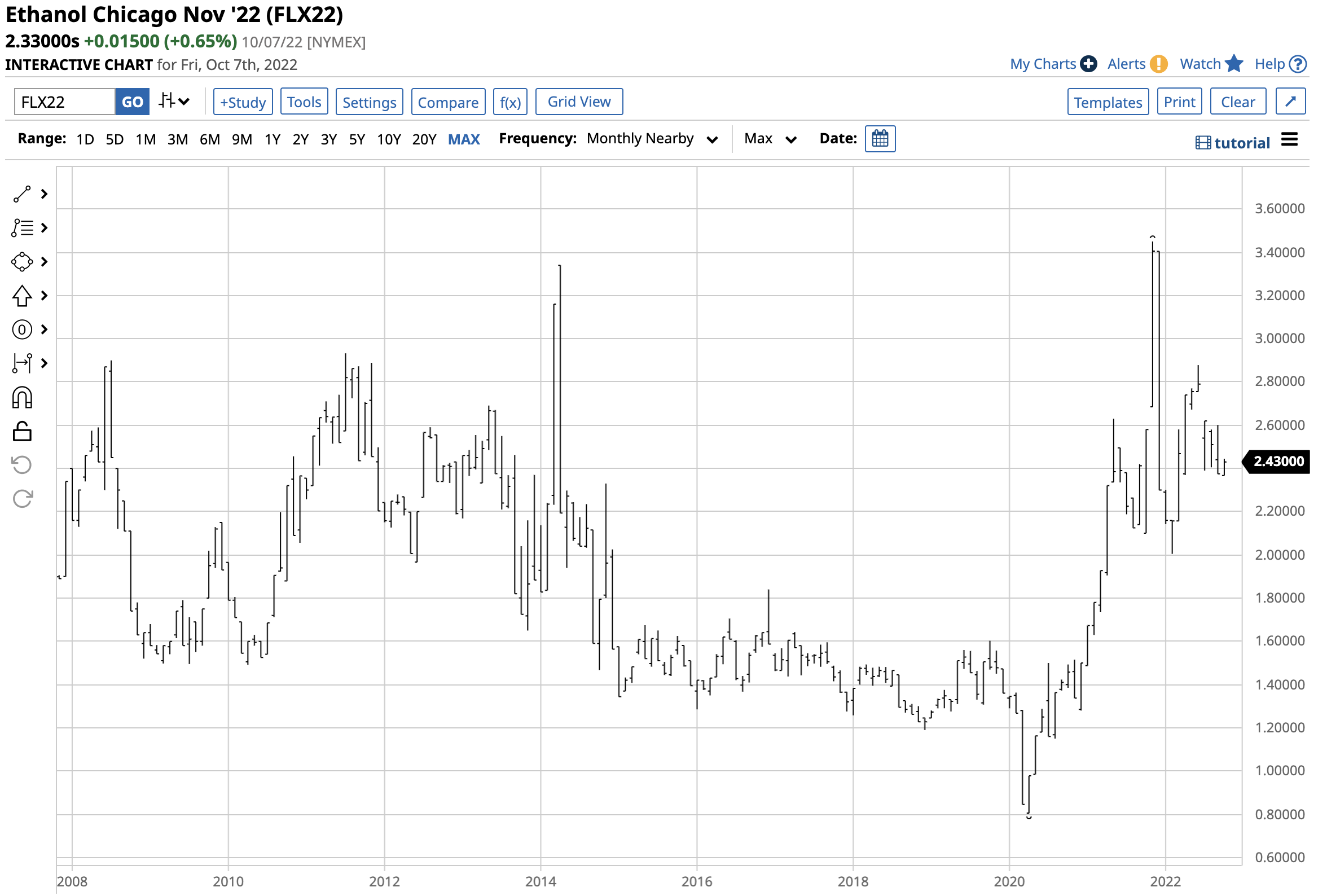Select the 1M range option
Viewport: 1327px width, 896px height.
click(x=146, y=140)
